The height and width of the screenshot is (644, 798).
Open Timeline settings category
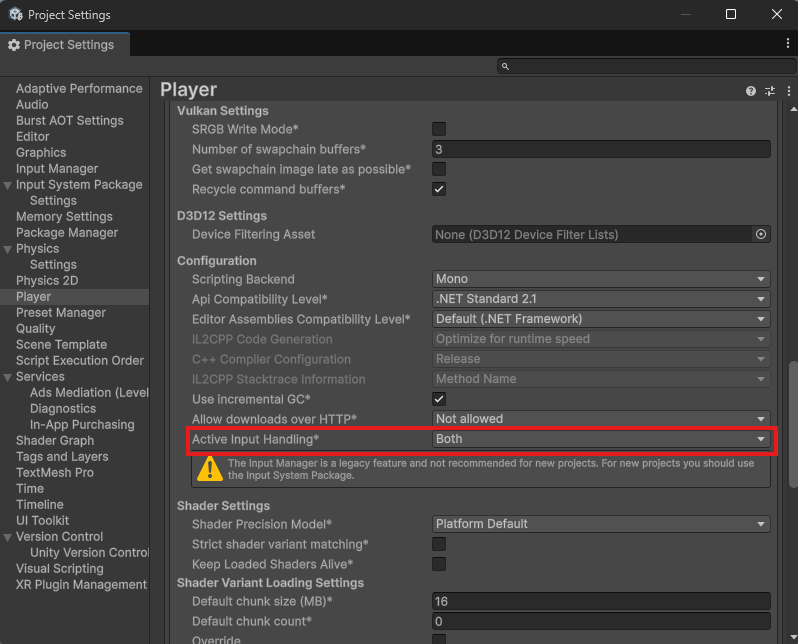[40, 505]
